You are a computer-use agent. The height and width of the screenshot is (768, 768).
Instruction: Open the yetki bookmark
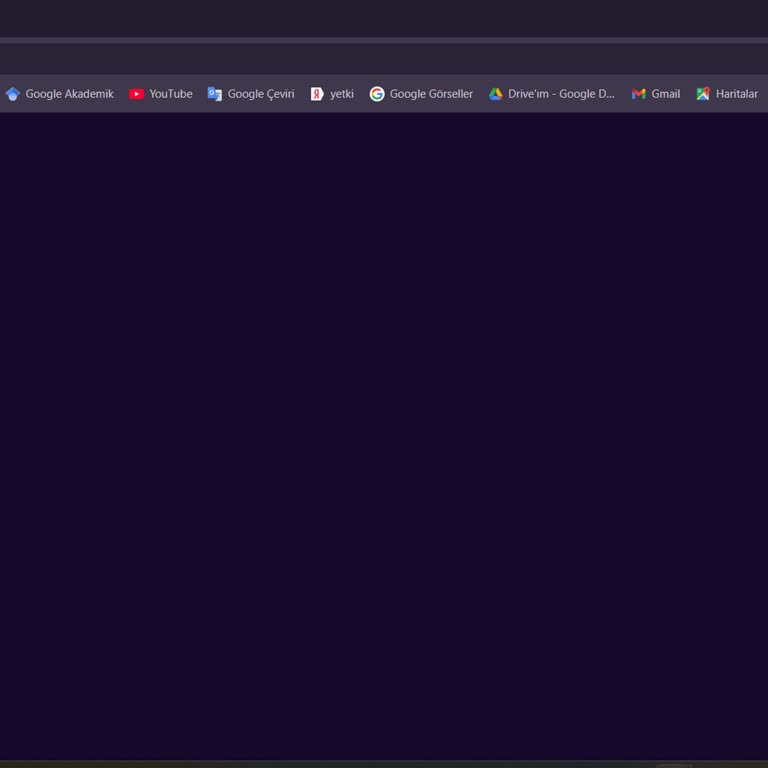point(332,94)
